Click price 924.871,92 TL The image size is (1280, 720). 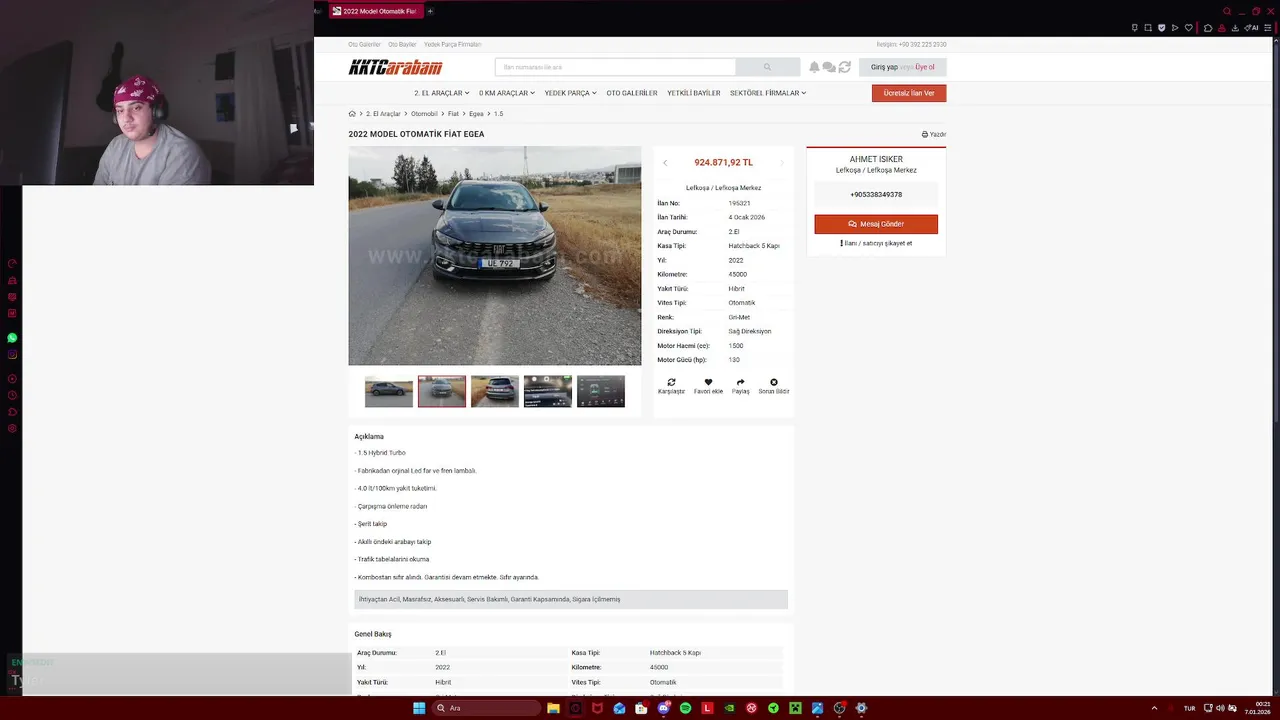pos(723,162)
